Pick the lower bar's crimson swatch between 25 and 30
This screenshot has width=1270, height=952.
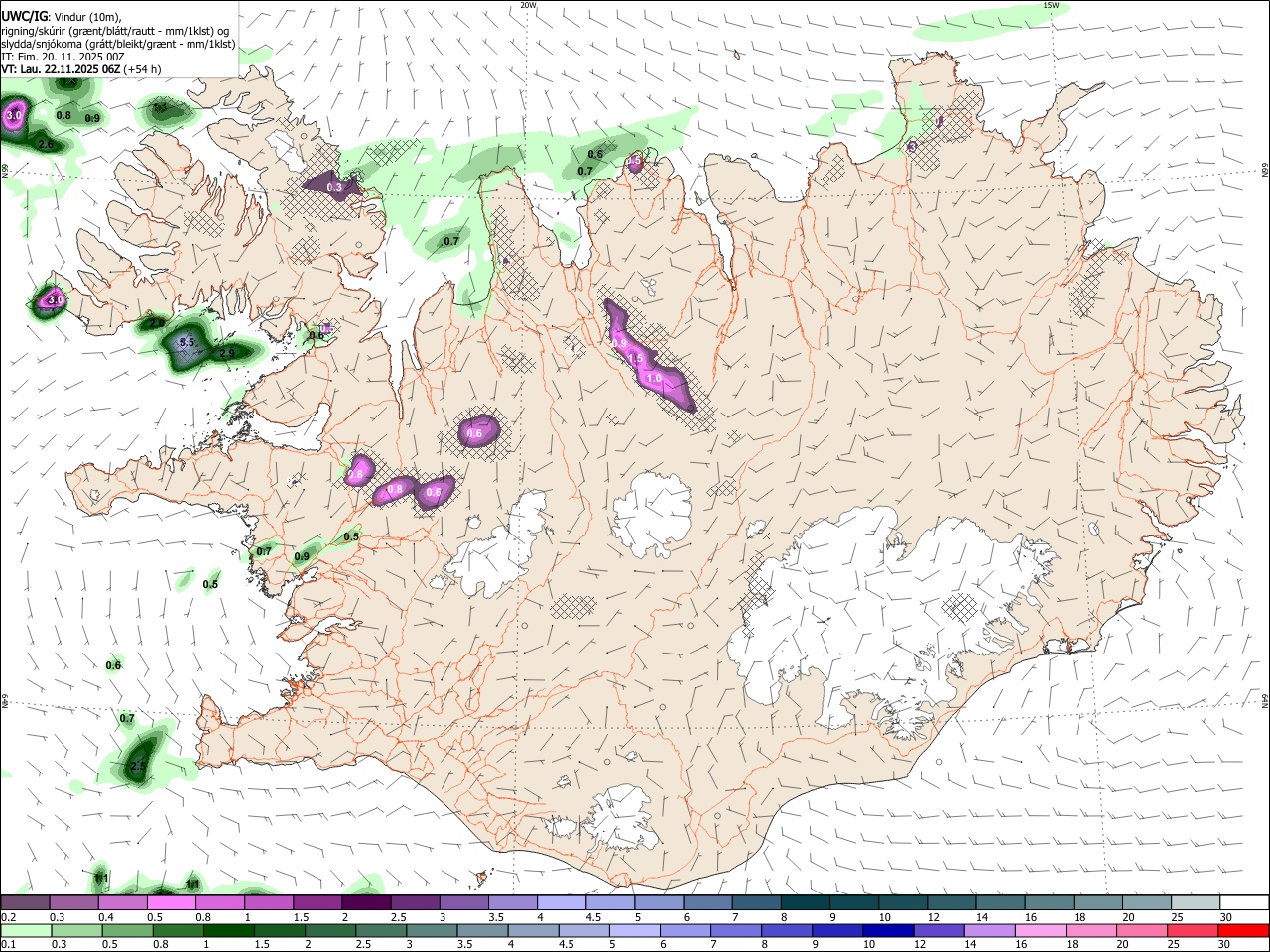[1192, 930]
